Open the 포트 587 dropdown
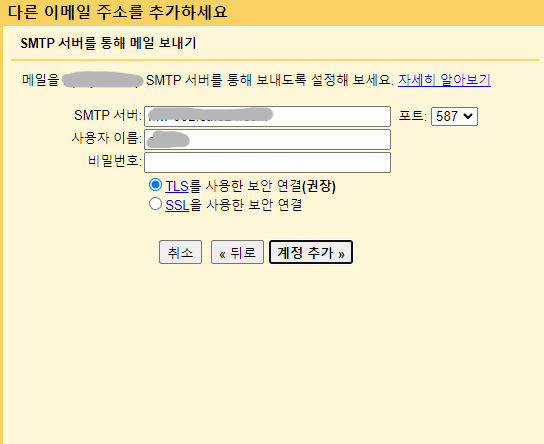The image size is (544, 444). click(454, 116)
